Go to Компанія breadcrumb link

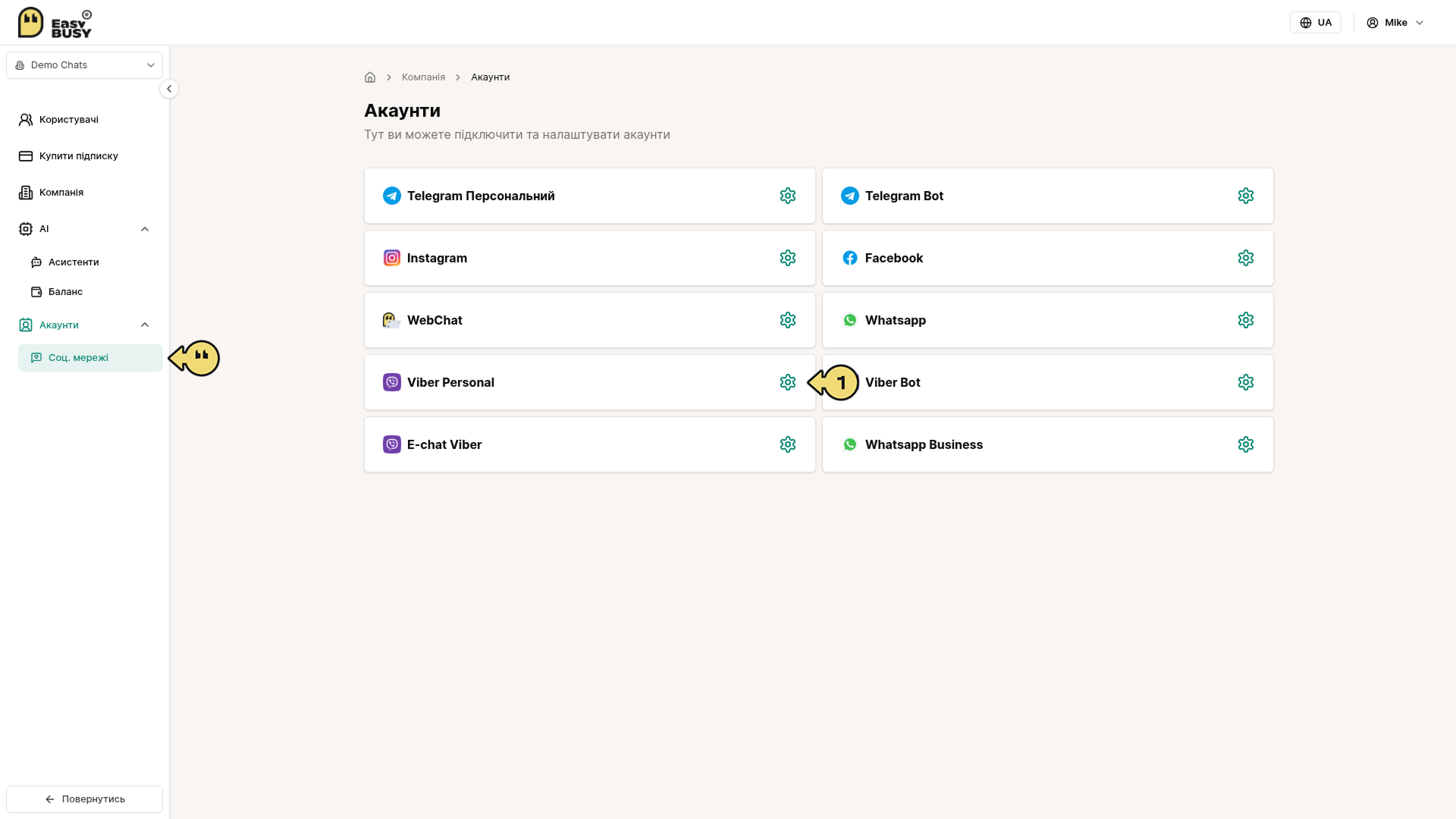(x=423, y=77)
